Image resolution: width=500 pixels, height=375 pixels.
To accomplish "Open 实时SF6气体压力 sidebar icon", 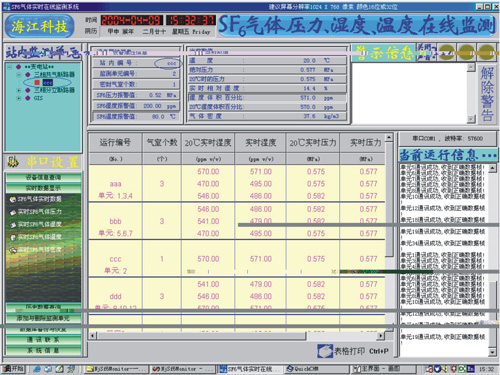I will 13,212.
